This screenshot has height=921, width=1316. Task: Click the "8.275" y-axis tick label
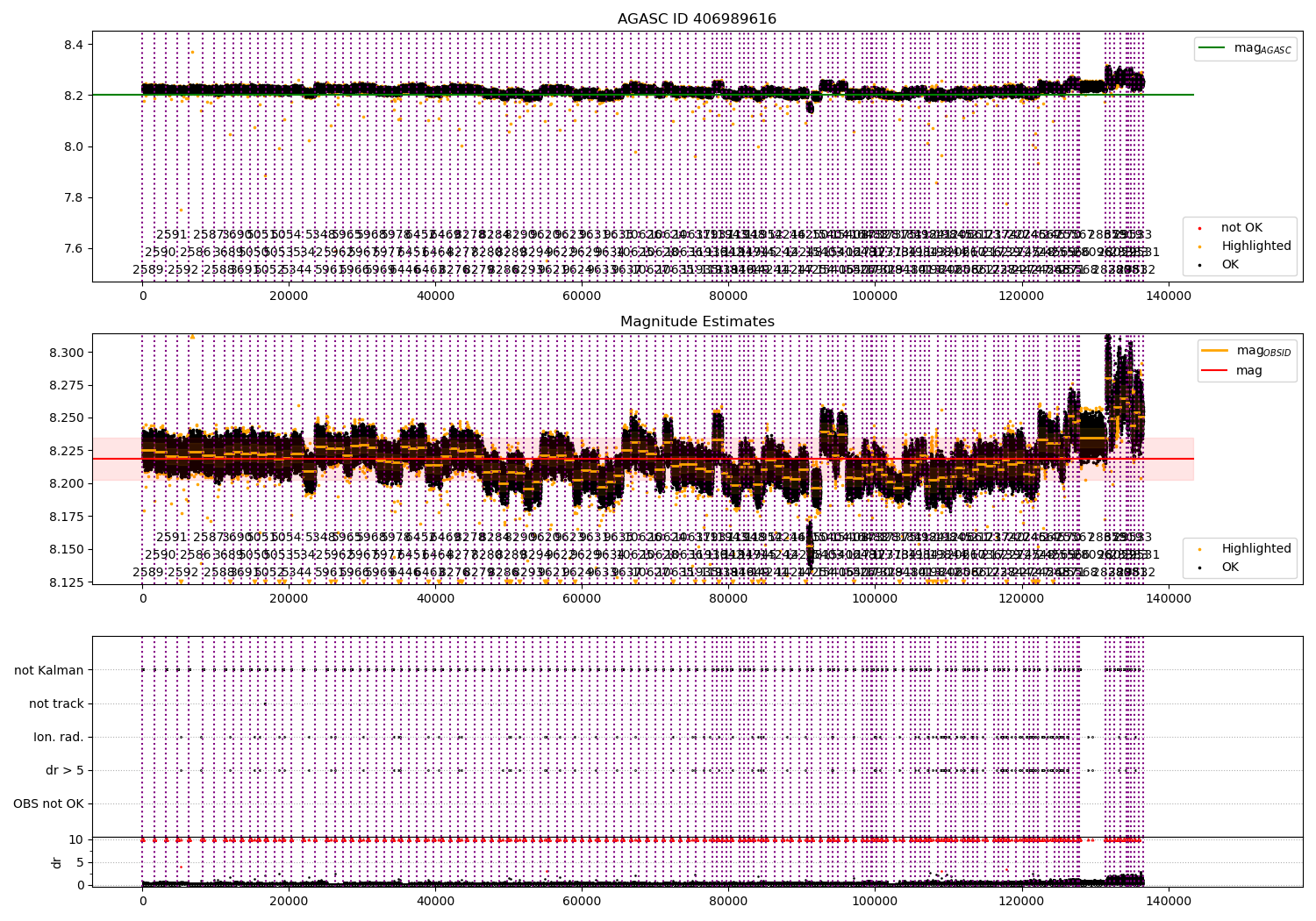(66, 386)
